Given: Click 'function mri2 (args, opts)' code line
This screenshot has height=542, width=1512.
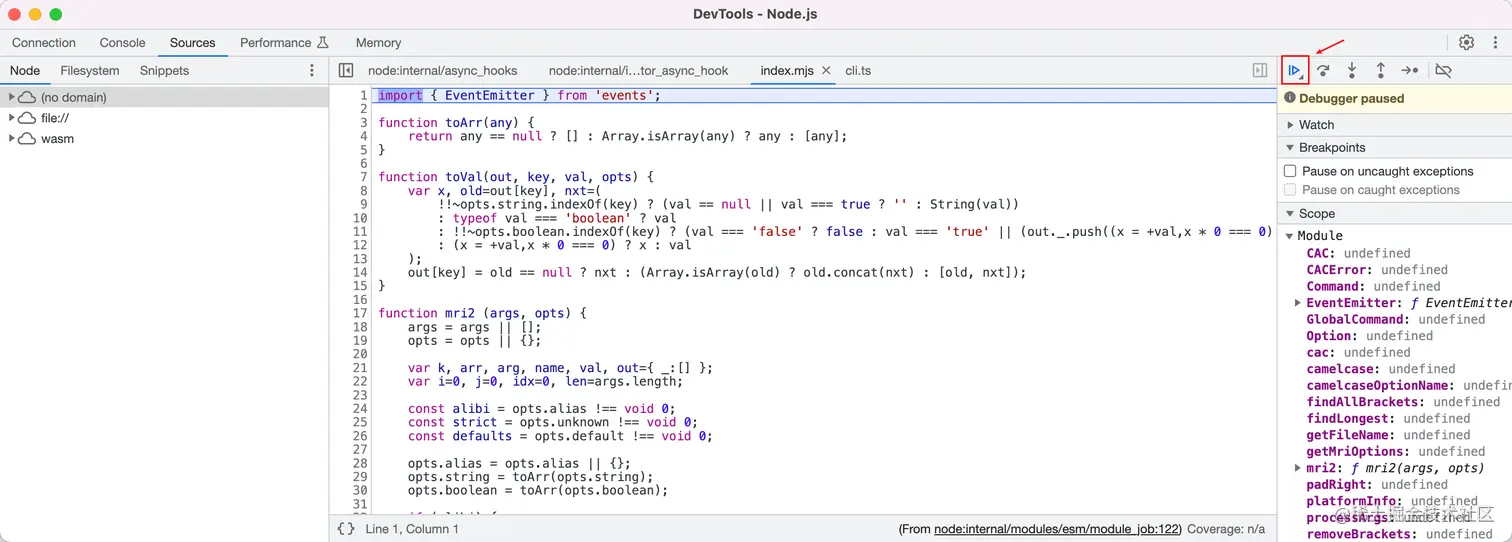Looking at the screenshot, I should (482, 313).
